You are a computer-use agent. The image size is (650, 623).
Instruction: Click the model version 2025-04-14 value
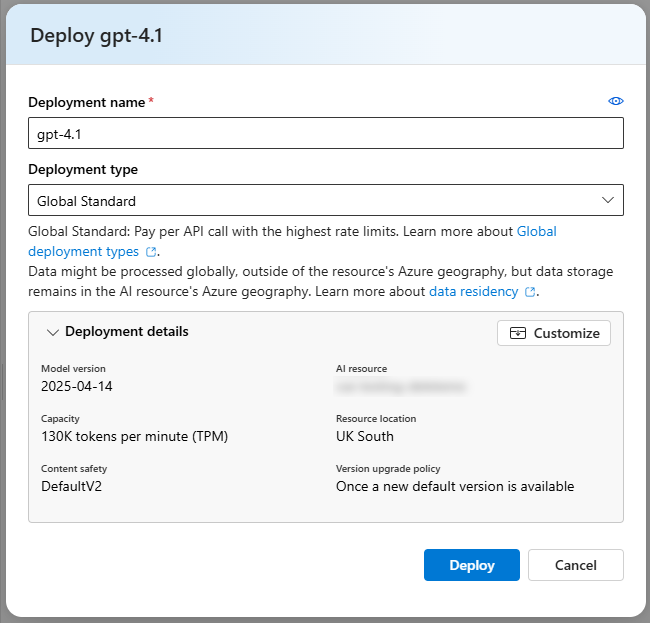tap(77, 386)
